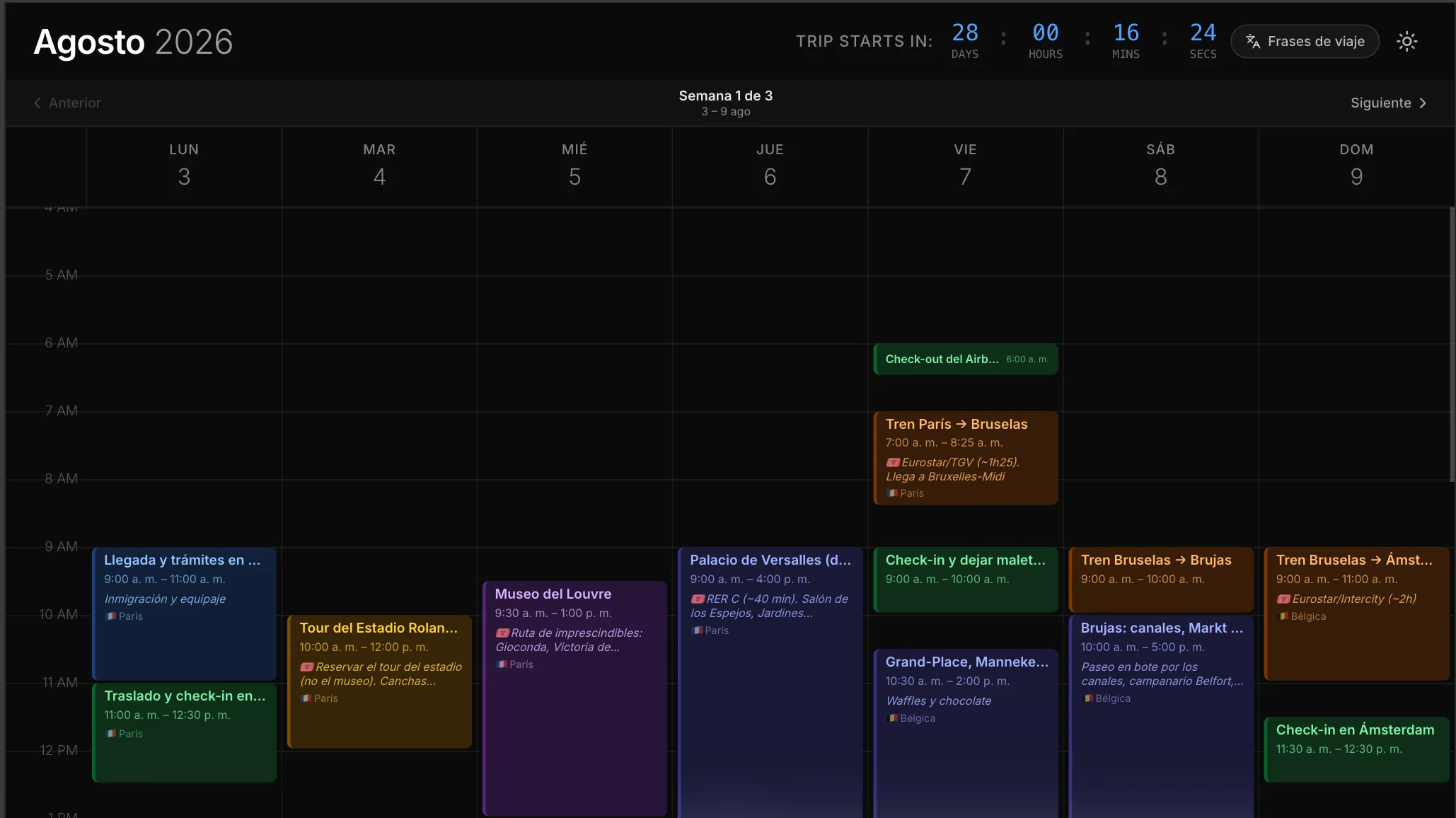Click the Siguiente chevron arrow
The height and width of the screenshot is (818, 1456).
1423,103
